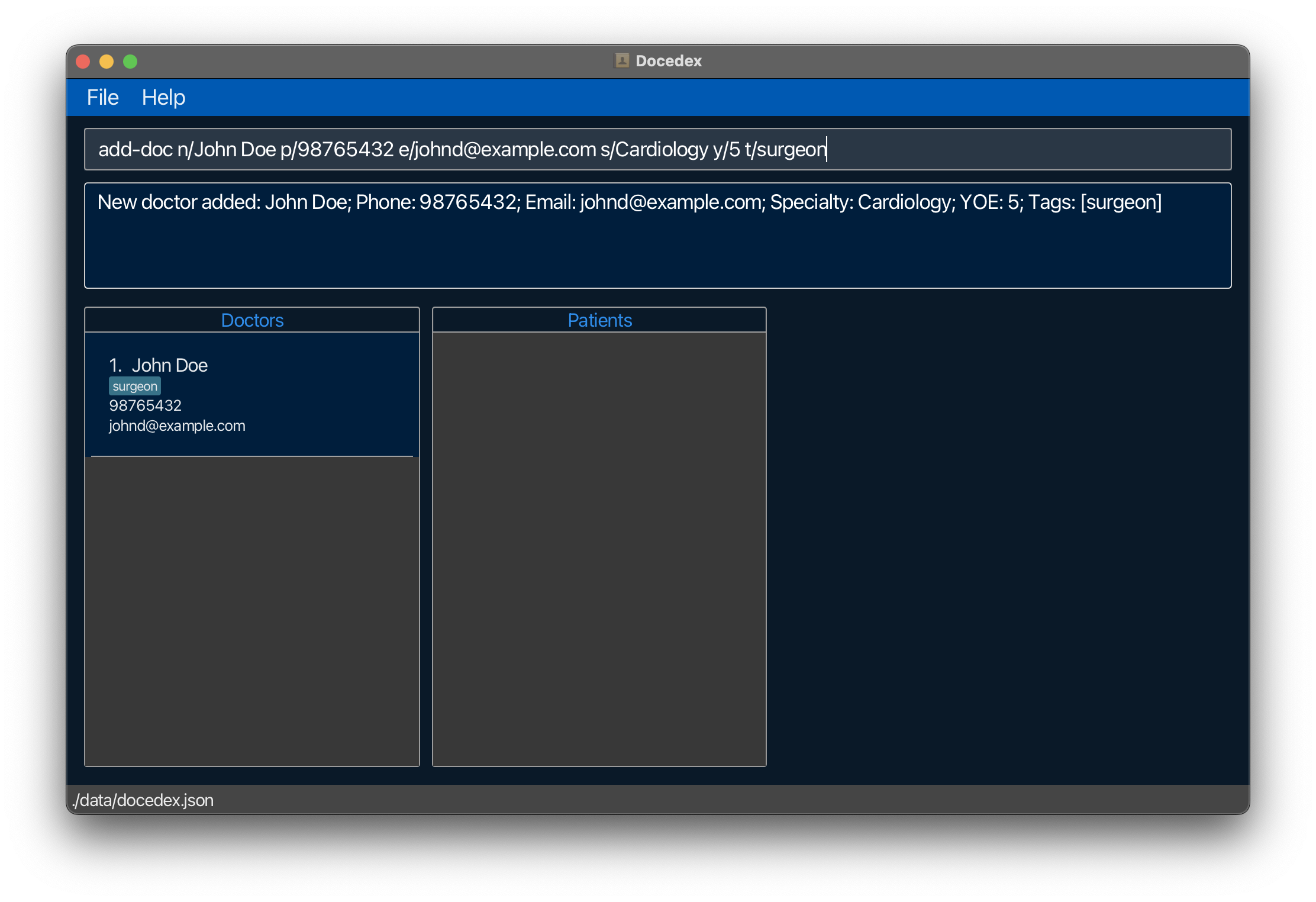Click email johnd@example.com in doctor card
Image resolution: width=1316 pixels, height=902 pixels.
[177, 426]
